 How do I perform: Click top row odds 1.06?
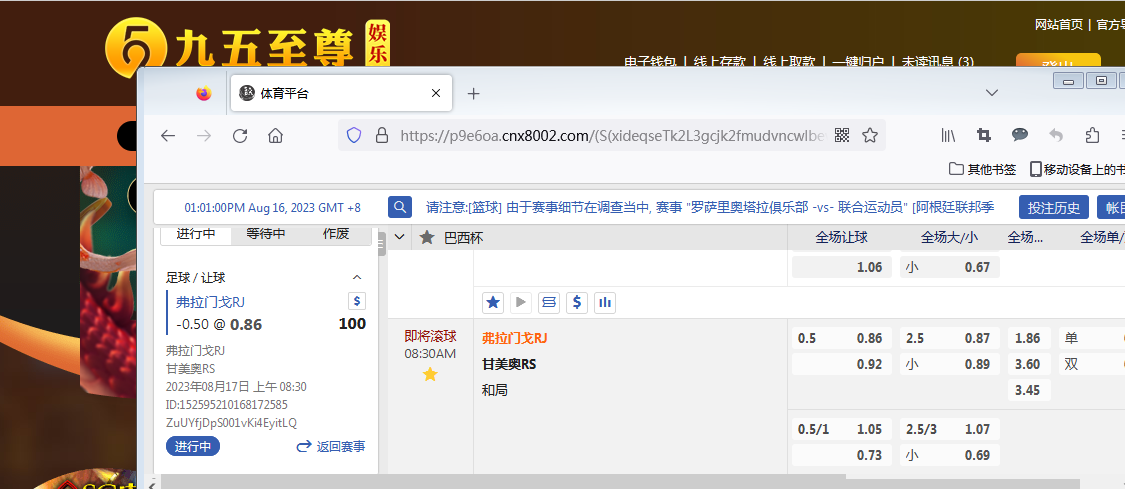[842, 267]
